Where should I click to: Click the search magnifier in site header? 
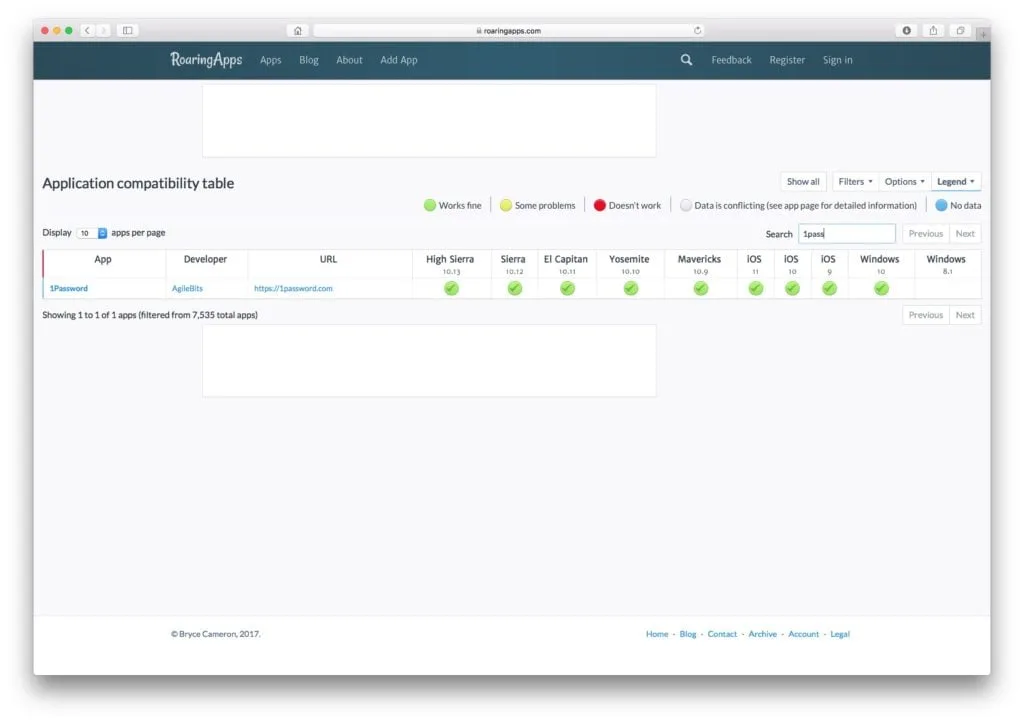(x=686, y=60)
